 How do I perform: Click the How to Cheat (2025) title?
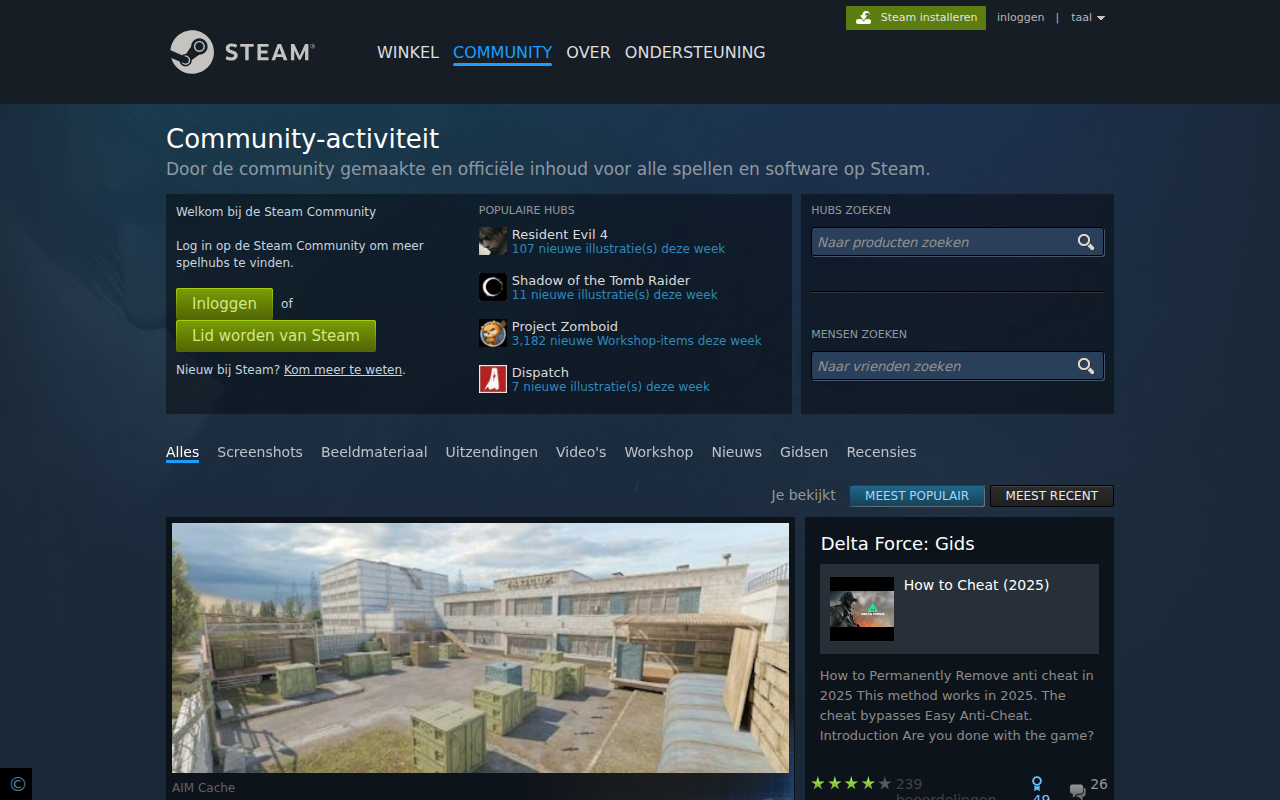click(x=976, y=585)
